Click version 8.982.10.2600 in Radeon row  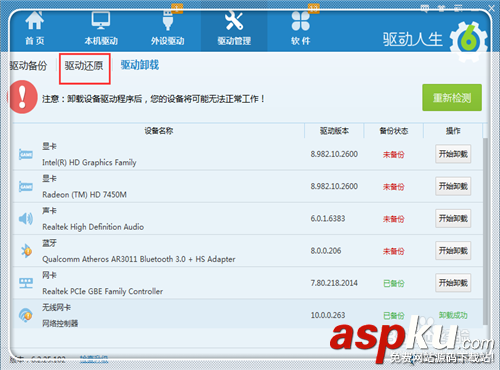(334, 186)
